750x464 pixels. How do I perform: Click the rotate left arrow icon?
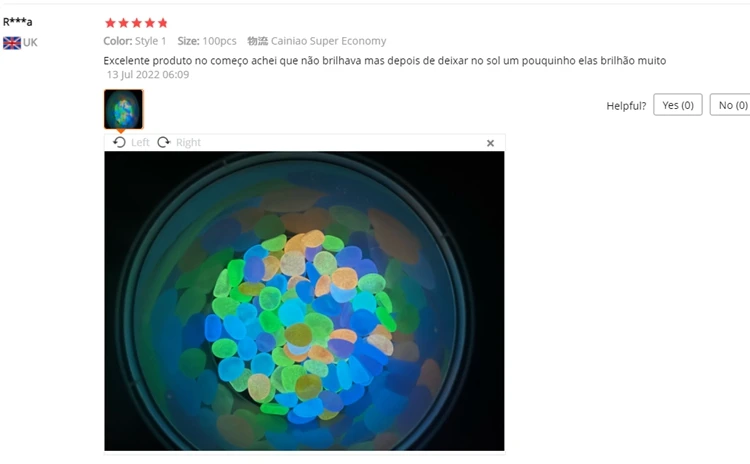tap(120, 143)
